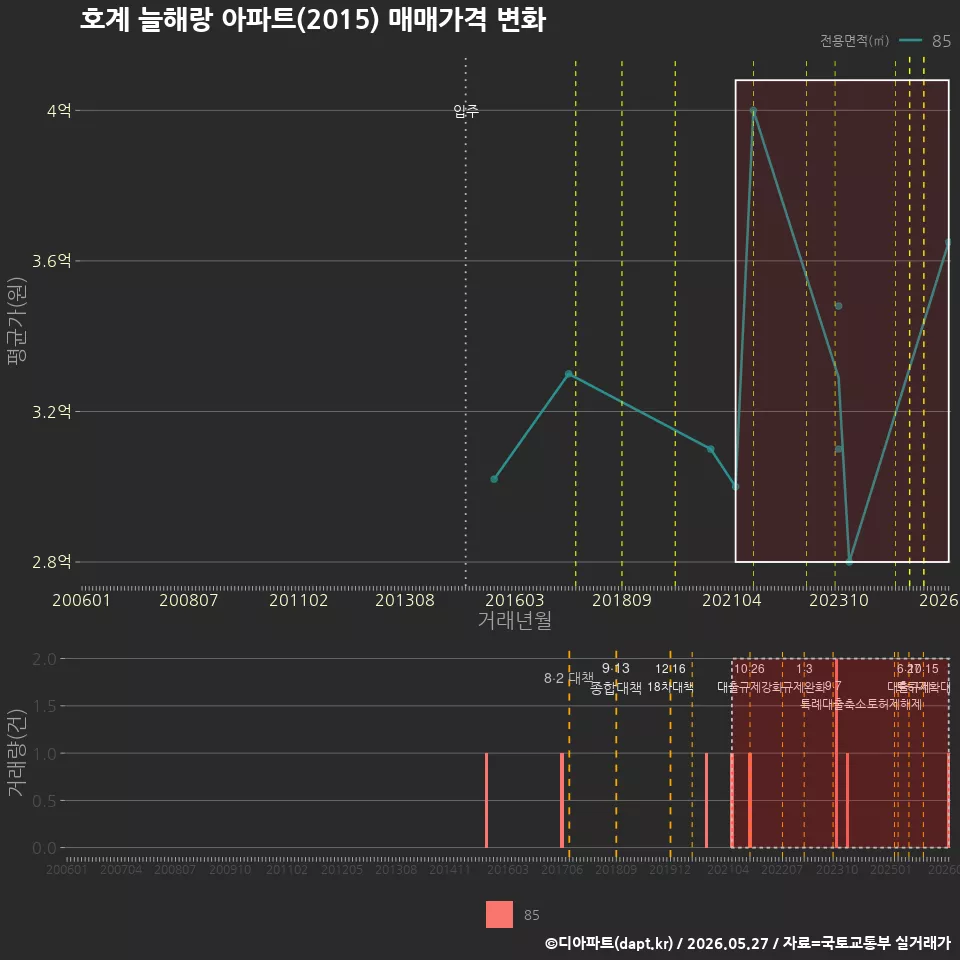Click the '0.0' volume axis label
Image resolution: width=960 pixels, height=960 pixels.
coord(44,848)
